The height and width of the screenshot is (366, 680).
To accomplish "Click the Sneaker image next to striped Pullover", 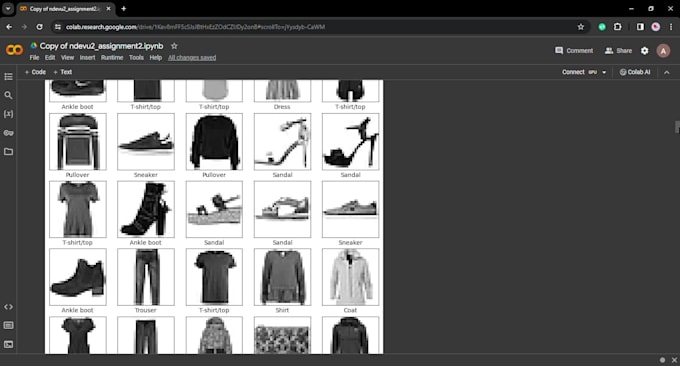I will click(146, 141).
